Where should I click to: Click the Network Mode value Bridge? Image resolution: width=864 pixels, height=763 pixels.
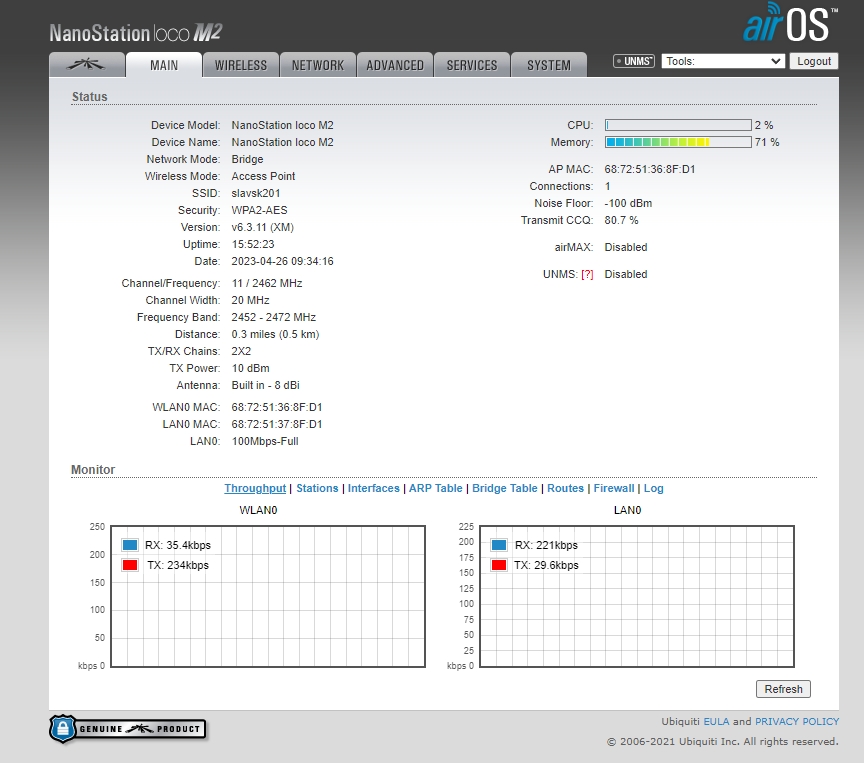tap(247, 159)
